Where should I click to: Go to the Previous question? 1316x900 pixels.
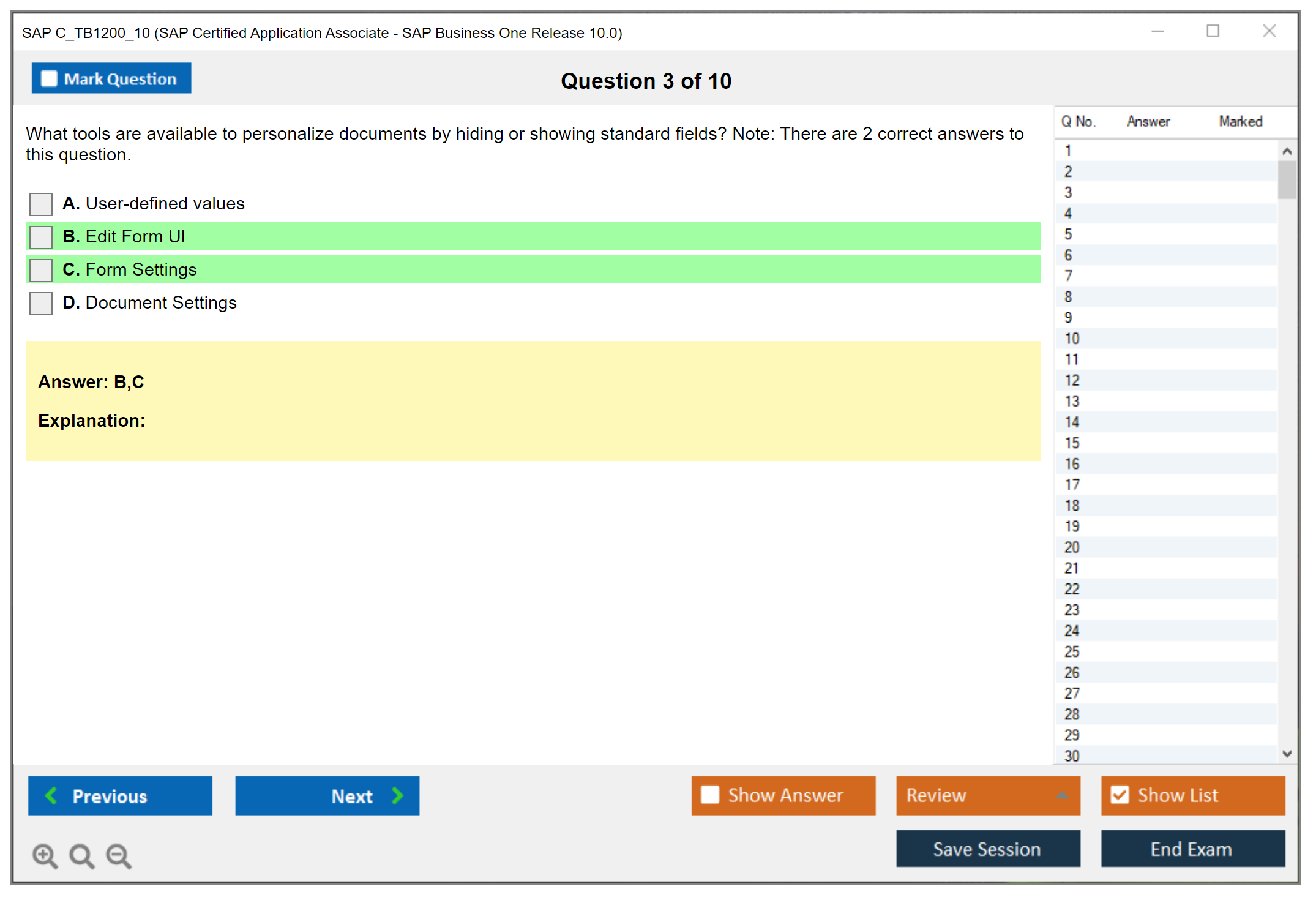tap(120, 795)
